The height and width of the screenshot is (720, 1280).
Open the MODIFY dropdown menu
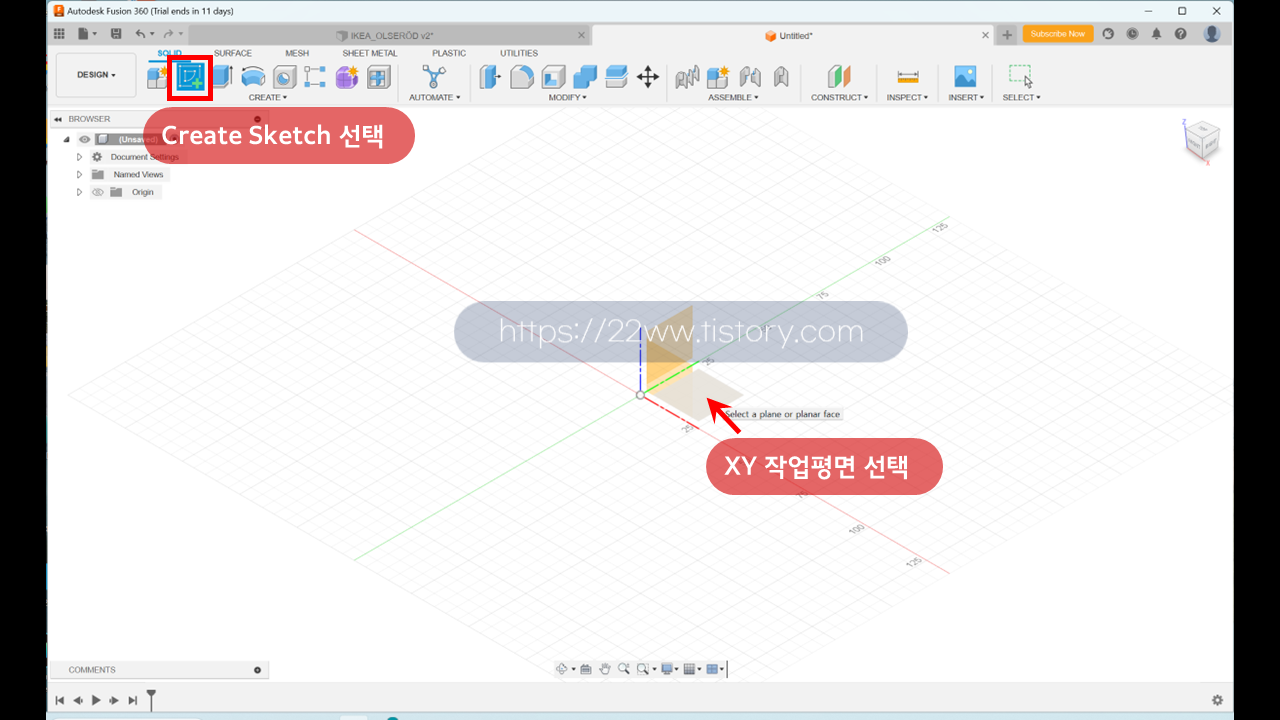click(568, 97)
